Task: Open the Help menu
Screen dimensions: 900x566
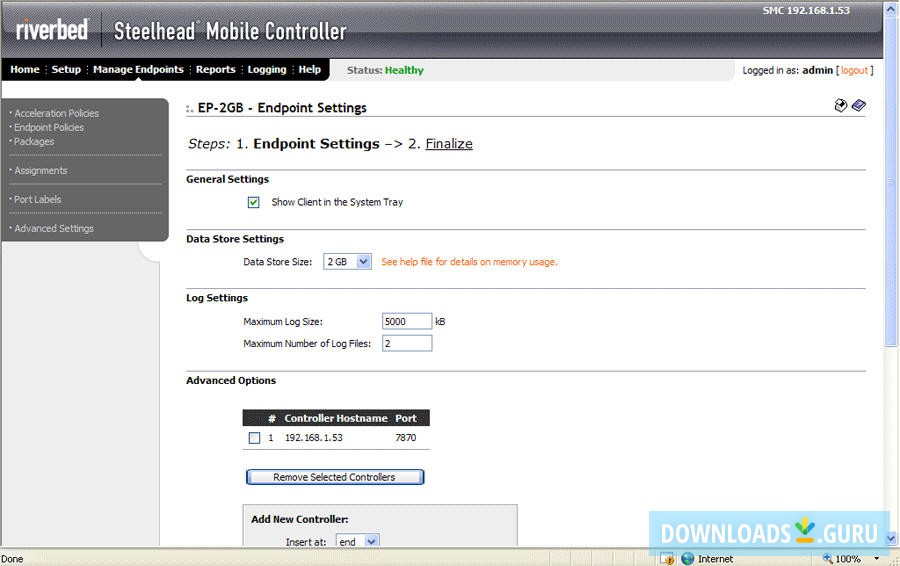Action: coord(309,69)
